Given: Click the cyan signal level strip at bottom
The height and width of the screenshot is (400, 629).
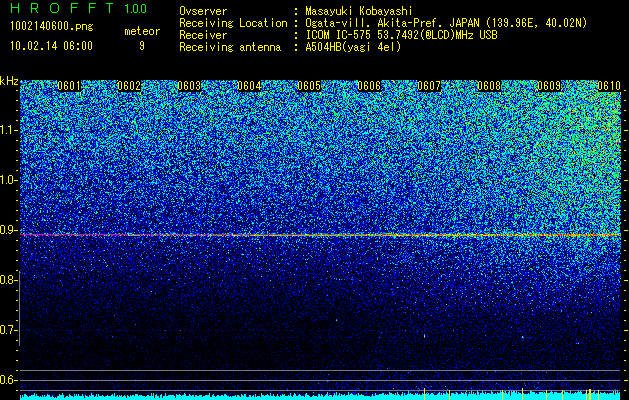Looking at the screenshot, I should [x=321, y=396].
